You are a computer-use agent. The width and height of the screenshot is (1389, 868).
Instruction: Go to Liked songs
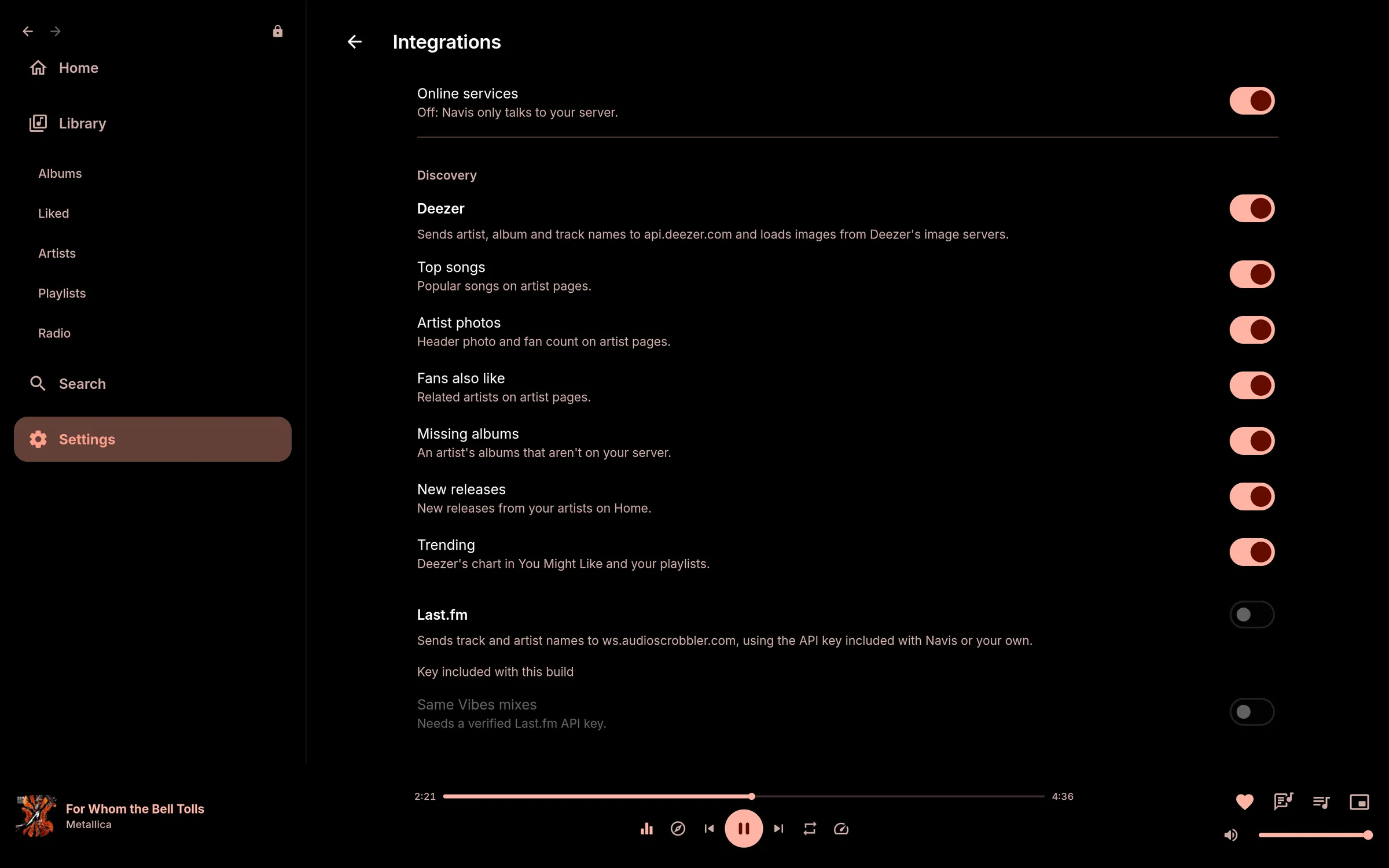point(54,214)
